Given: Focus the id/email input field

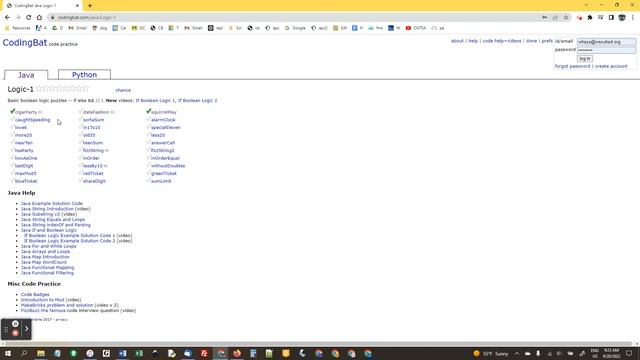Looking at the screenshot, I should coord(606,42).
